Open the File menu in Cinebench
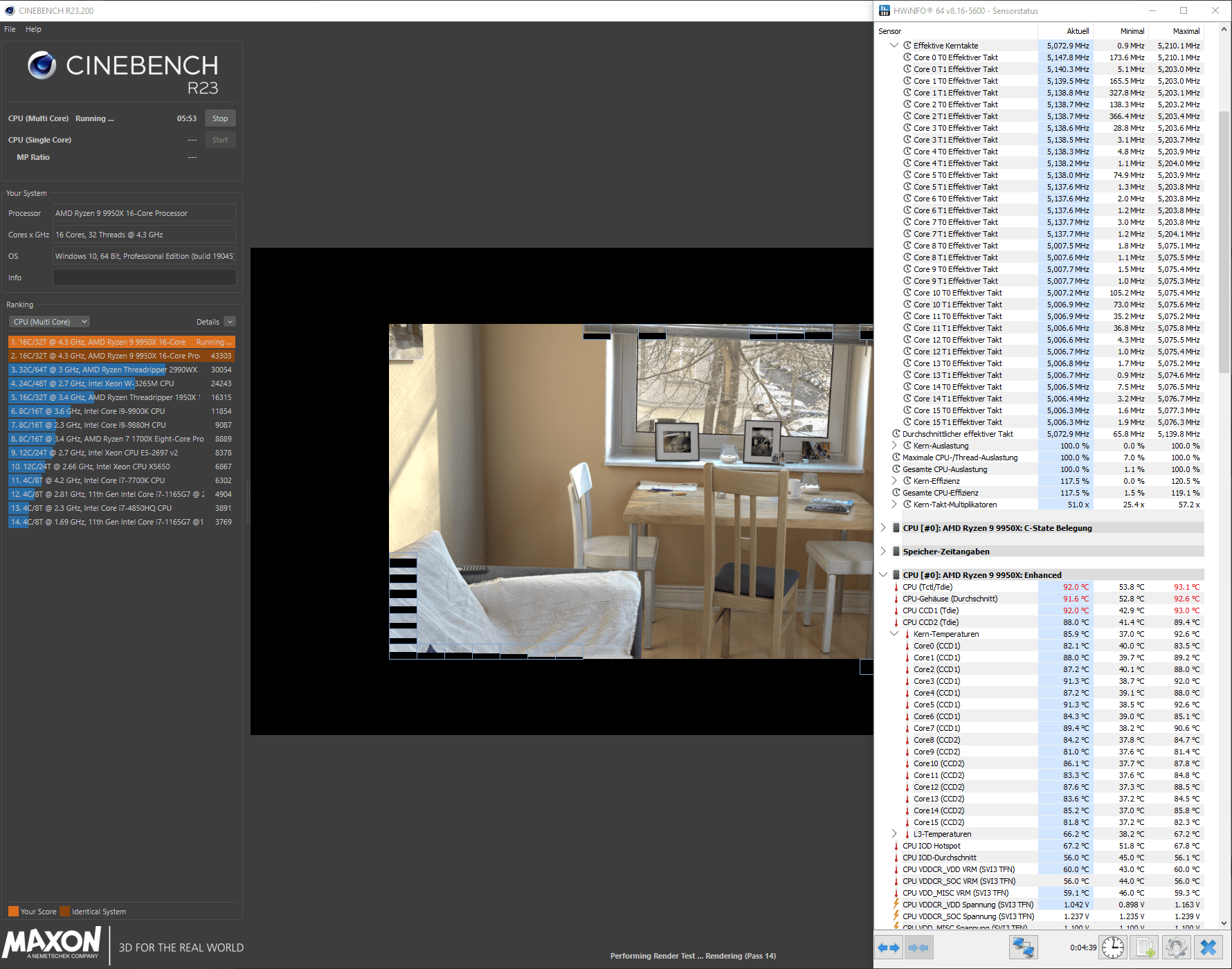Viewport: 1232px width, 969px height. [x=10, y=29]
